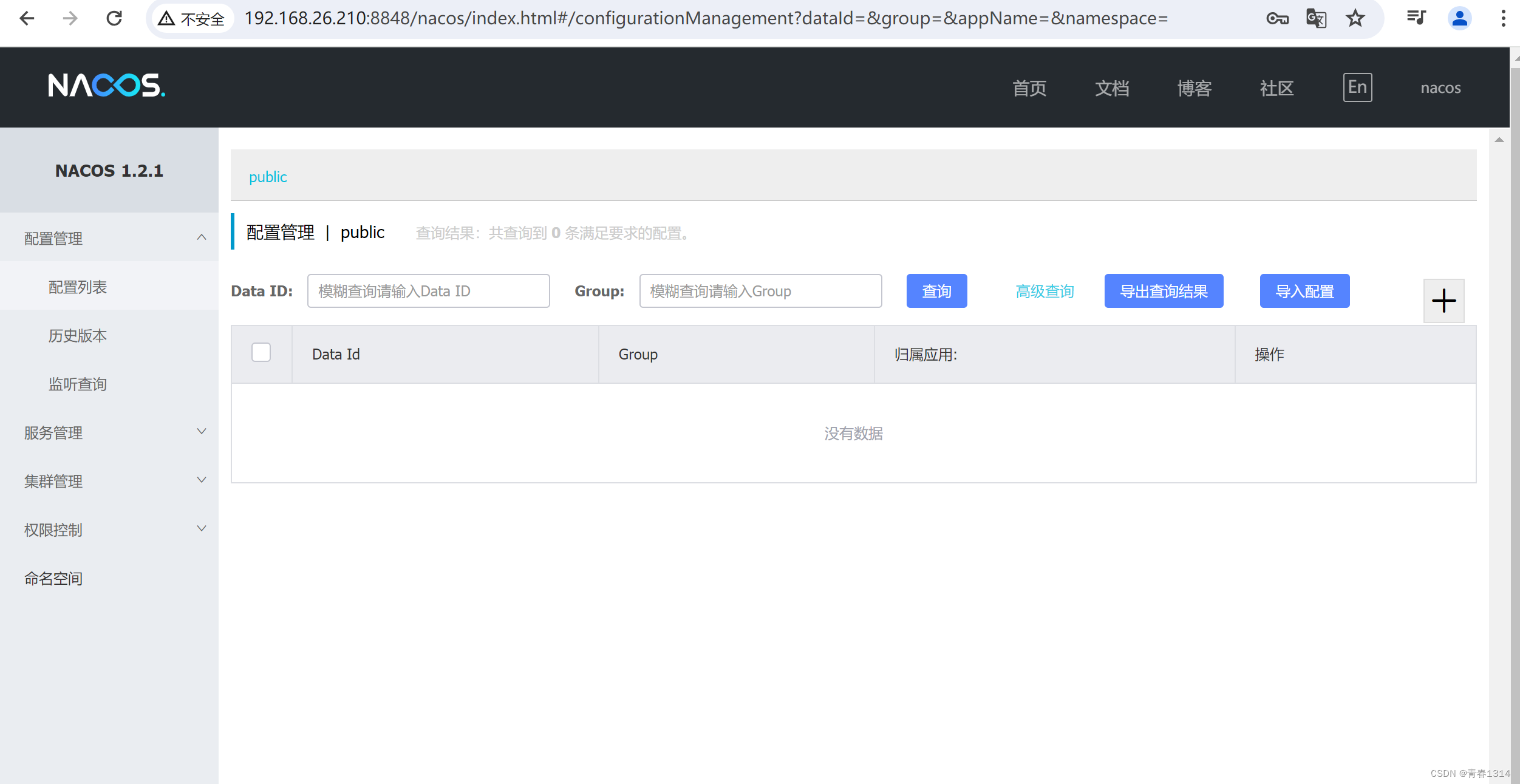The image size is (1520, 784).
Task: Expand the 集群管理 menu section
Action: pos(109,480)
